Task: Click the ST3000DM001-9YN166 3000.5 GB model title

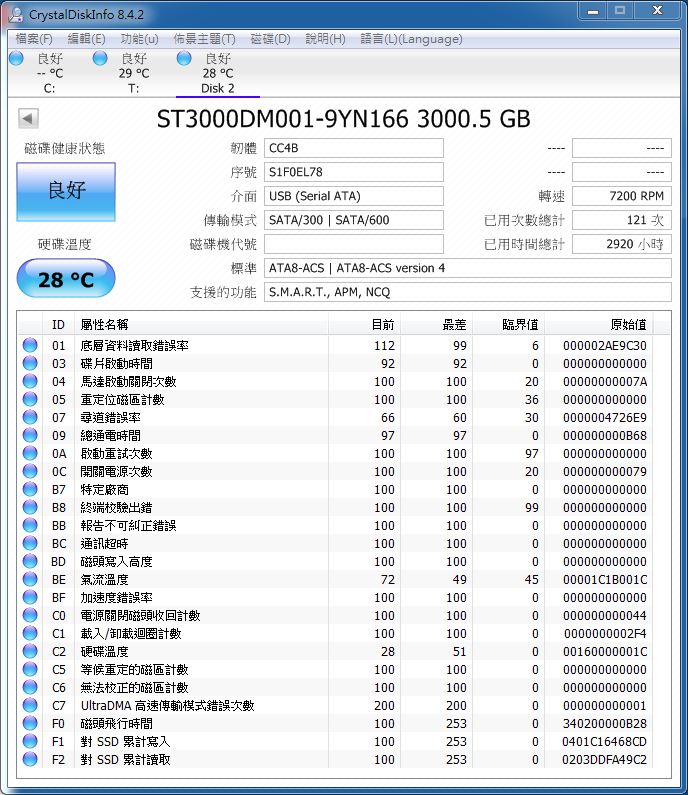Action: (x=344, y=119)
